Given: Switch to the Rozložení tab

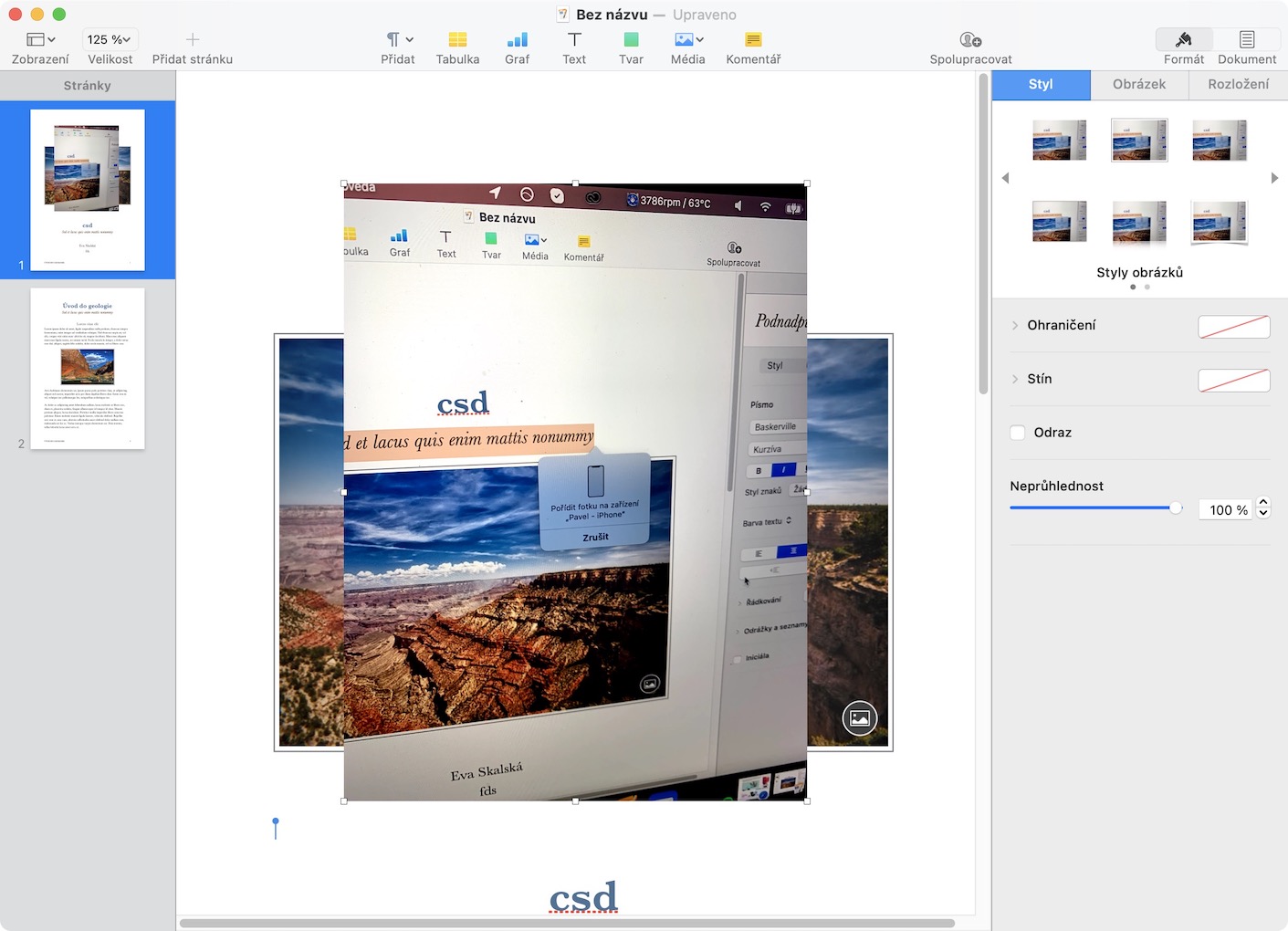Looking at the screenshot, I should click(1238, 84).
